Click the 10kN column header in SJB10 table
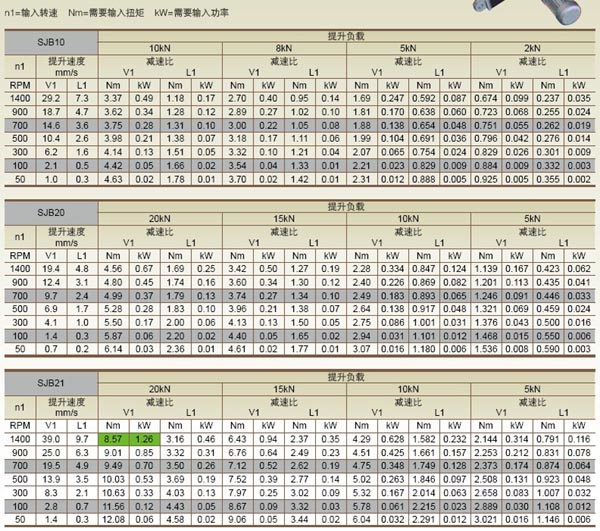Viewport: 600px width, 531px height. [160, 48]
